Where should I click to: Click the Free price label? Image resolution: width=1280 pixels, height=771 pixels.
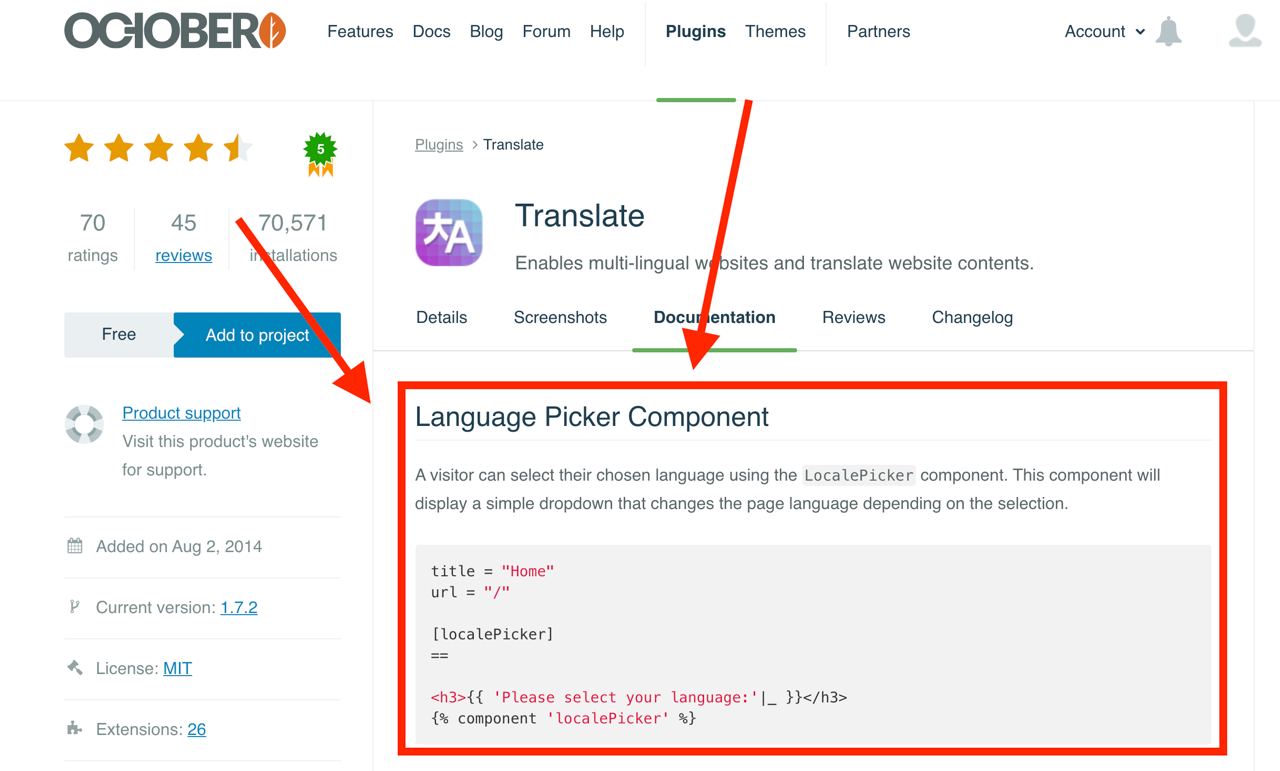[x=119, y=334]
